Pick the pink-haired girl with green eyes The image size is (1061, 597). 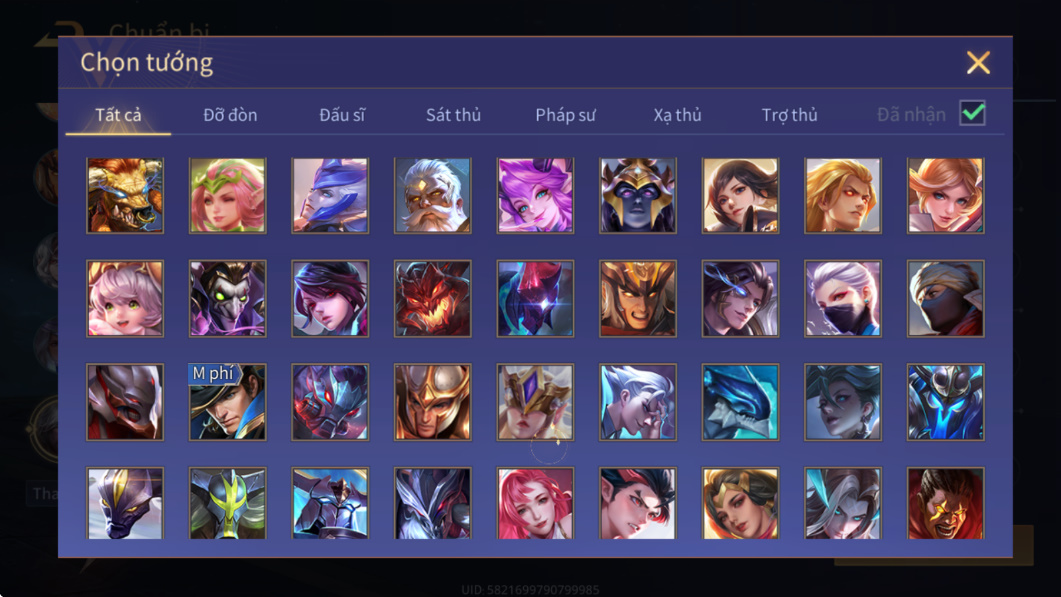125,298
